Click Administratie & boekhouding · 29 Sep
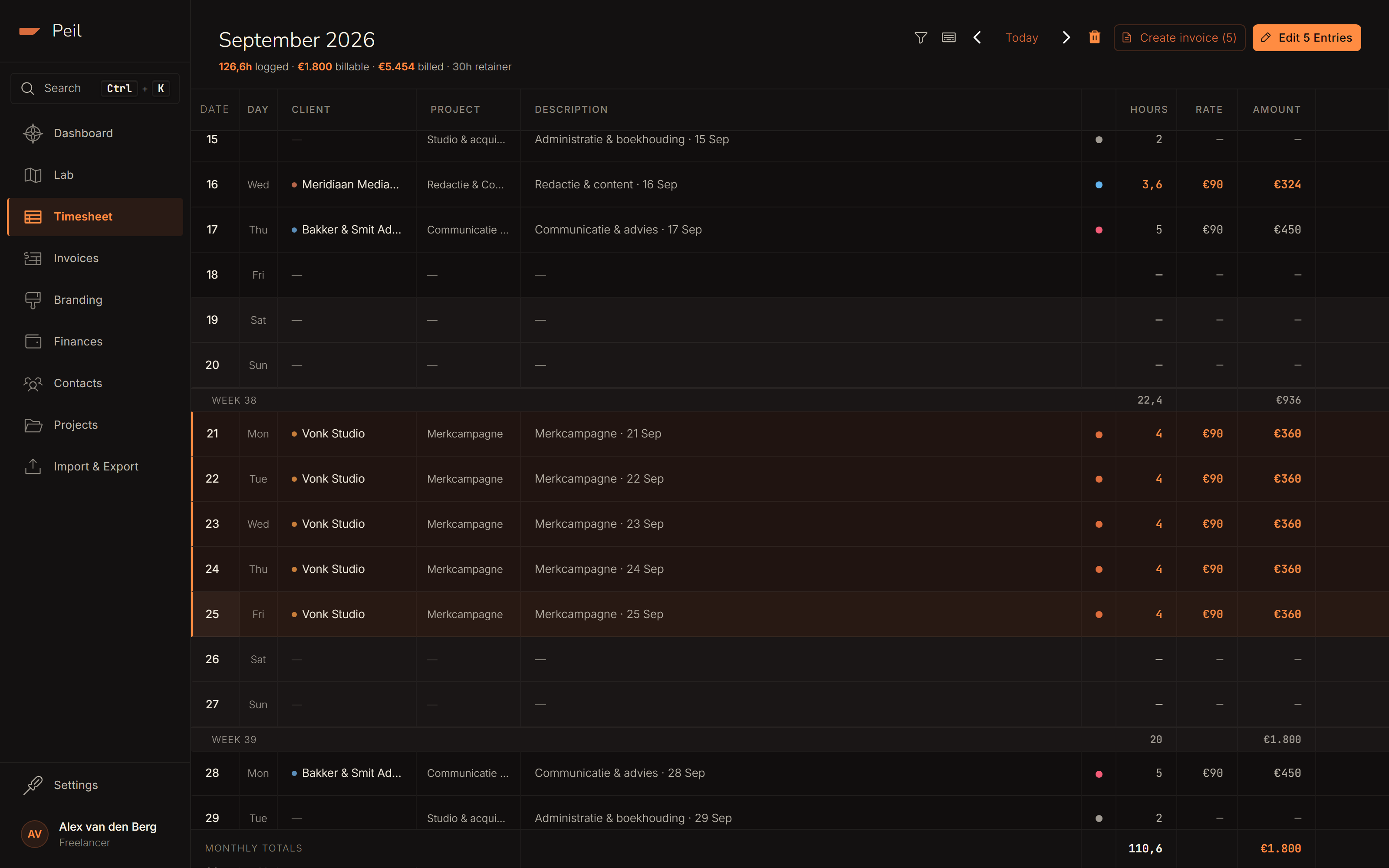This screenshot has height=868, width=1389. pyautogui.click(x=633, y=818)
